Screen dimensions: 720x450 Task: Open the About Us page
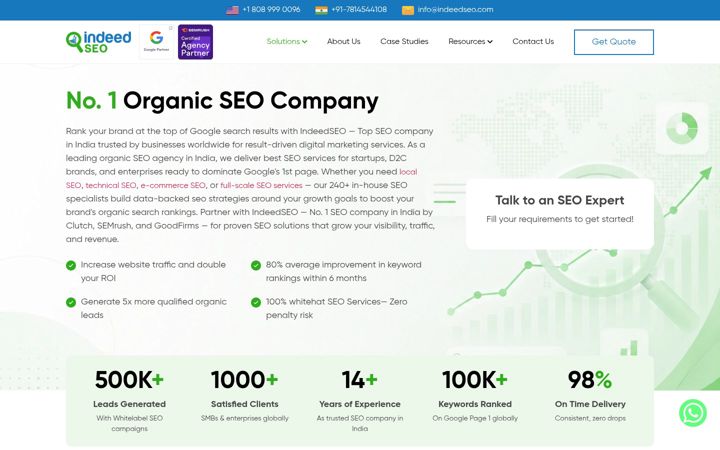(x=343, y=41)
